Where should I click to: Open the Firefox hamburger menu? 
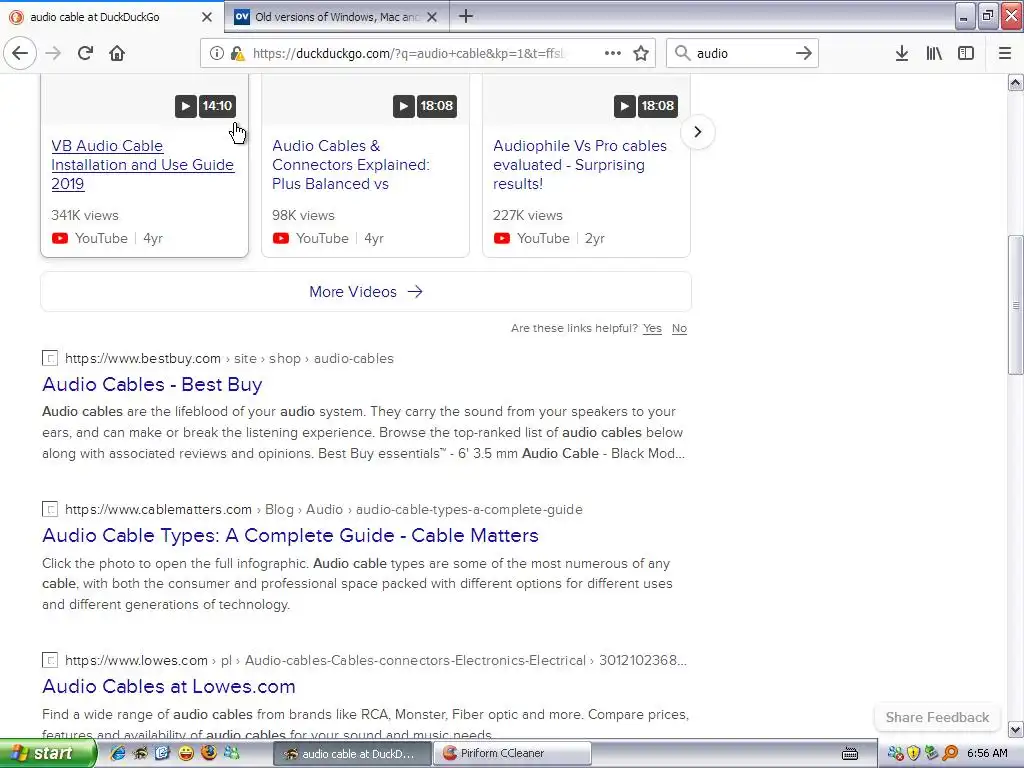1004,53
